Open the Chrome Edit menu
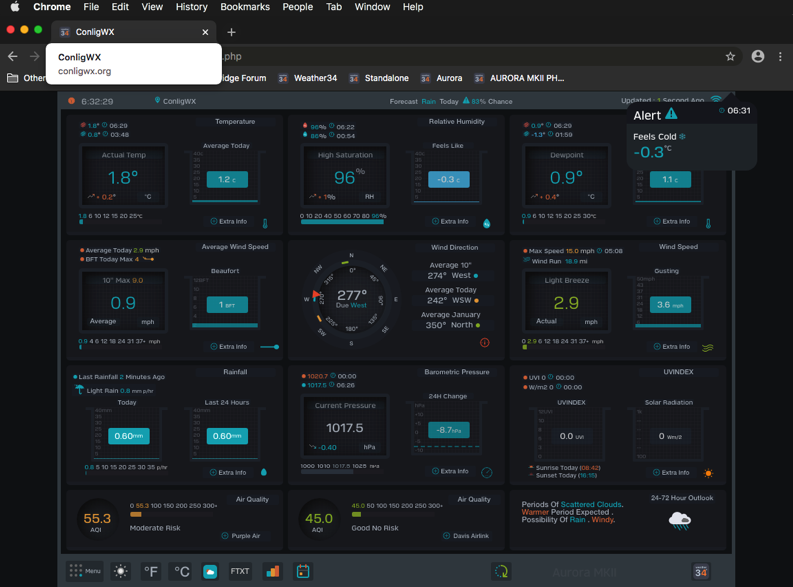This screenshot has height=587, width=793. [x=120, y=7]
